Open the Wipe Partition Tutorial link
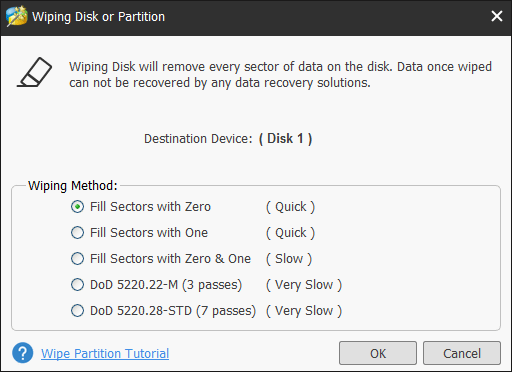 [105, 353]
